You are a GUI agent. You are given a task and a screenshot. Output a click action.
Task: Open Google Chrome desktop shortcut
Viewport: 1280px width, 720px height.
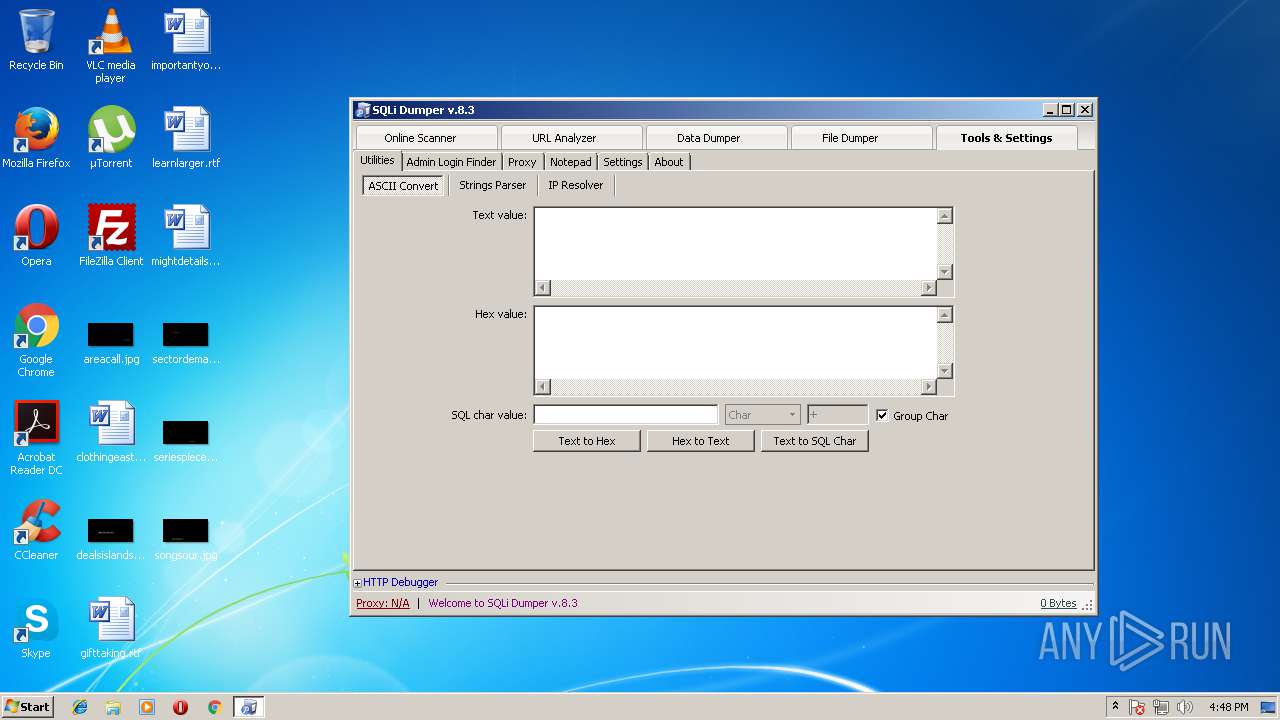pyautogui.click(x=36, y=340)
